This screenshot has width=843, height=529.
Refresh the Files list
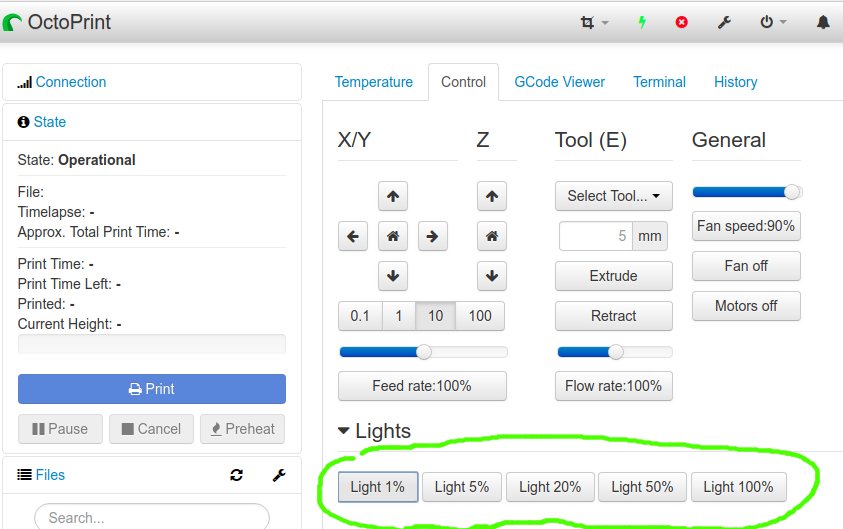(x=237, y=475)
